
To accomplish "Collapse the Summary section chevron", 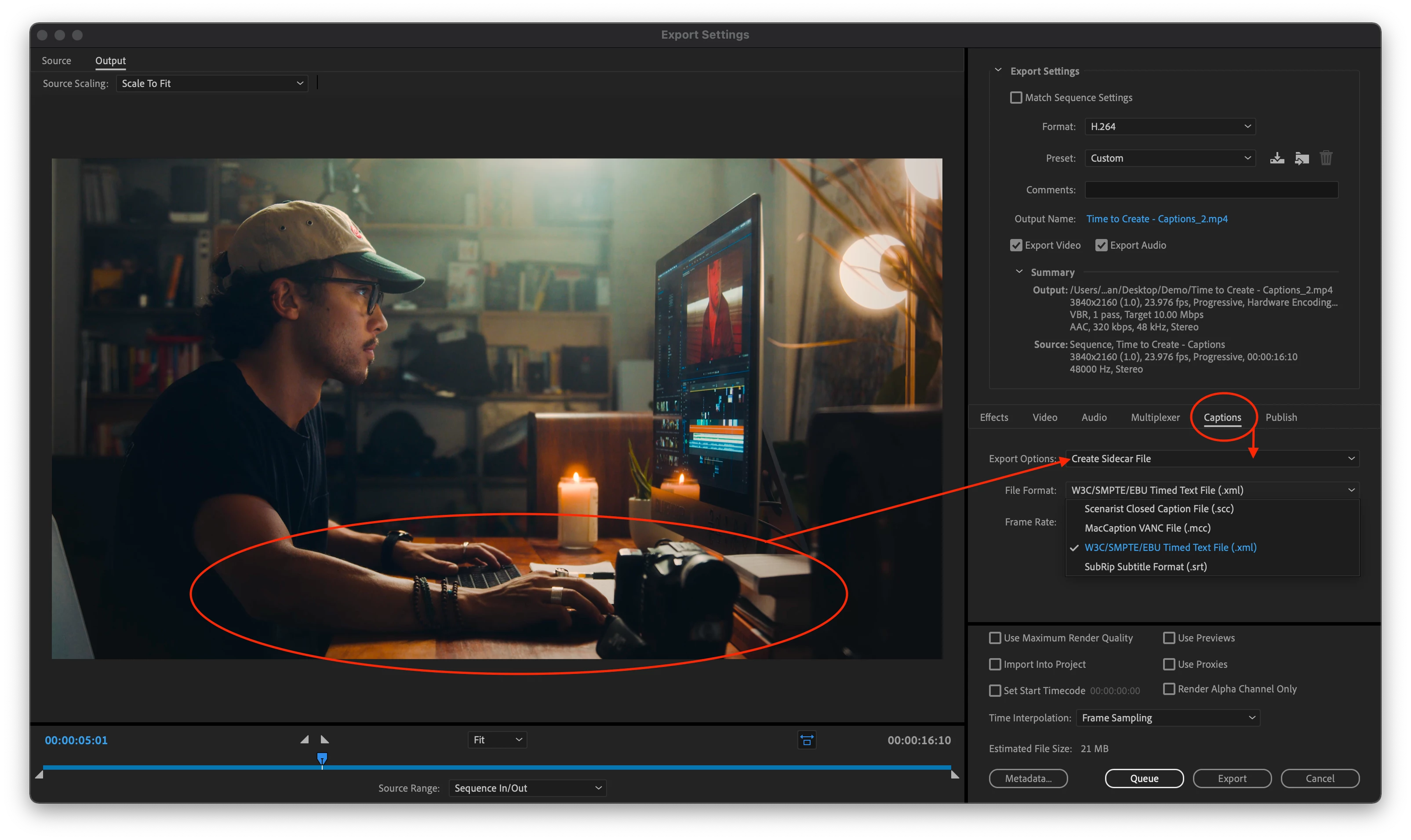I will [x=1019, y=272].
